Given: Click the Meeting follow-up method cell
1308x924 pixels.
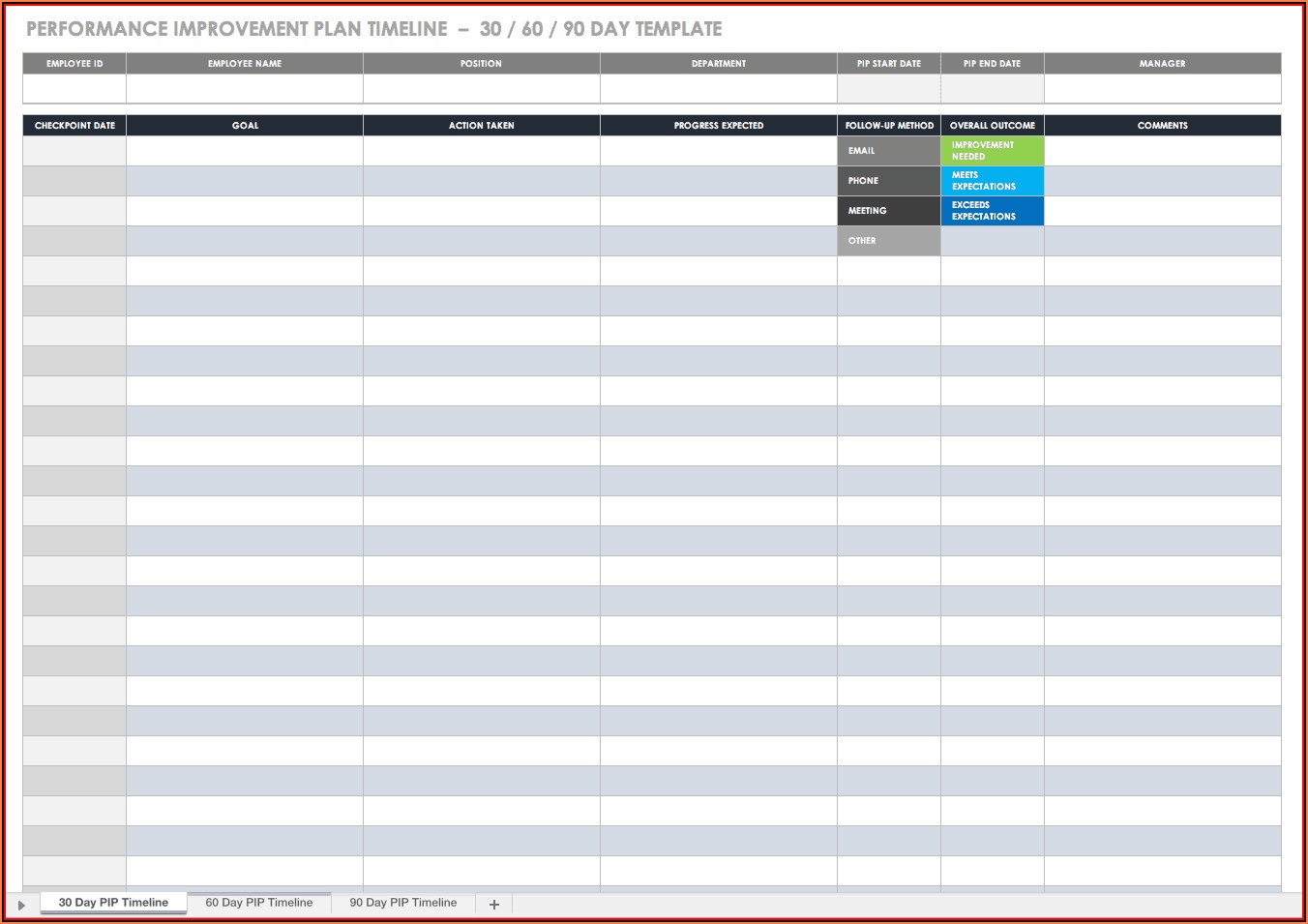Looking at the screenshot, I should (888, 211).
